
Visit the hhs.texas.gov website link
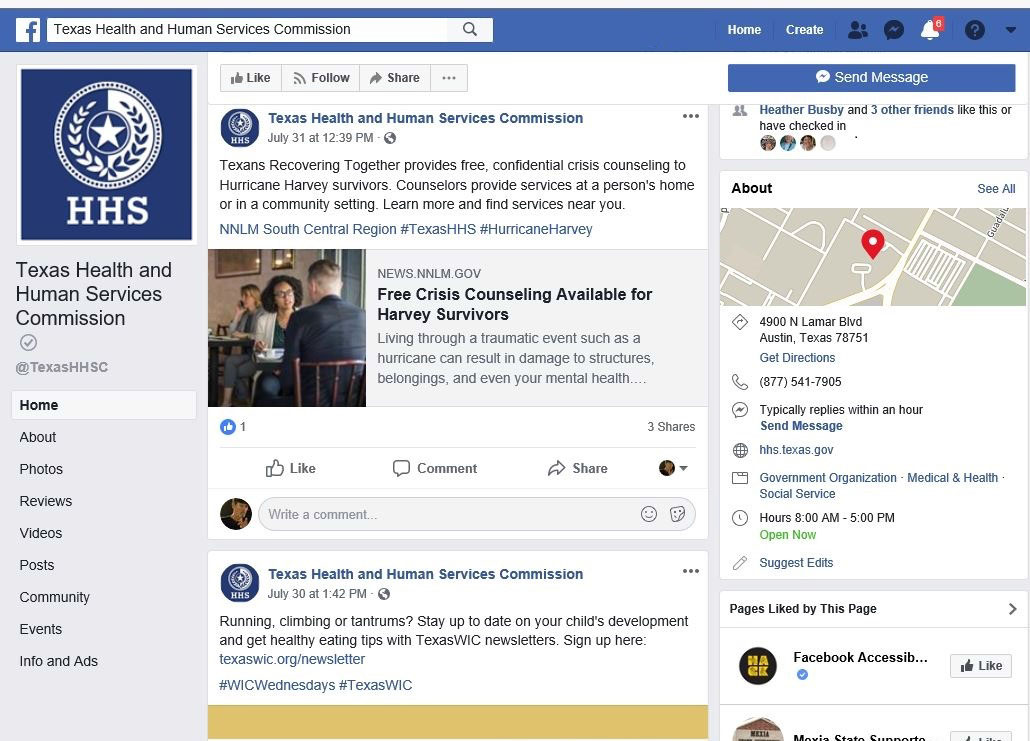pyautogui.click(x=796, y=450)
